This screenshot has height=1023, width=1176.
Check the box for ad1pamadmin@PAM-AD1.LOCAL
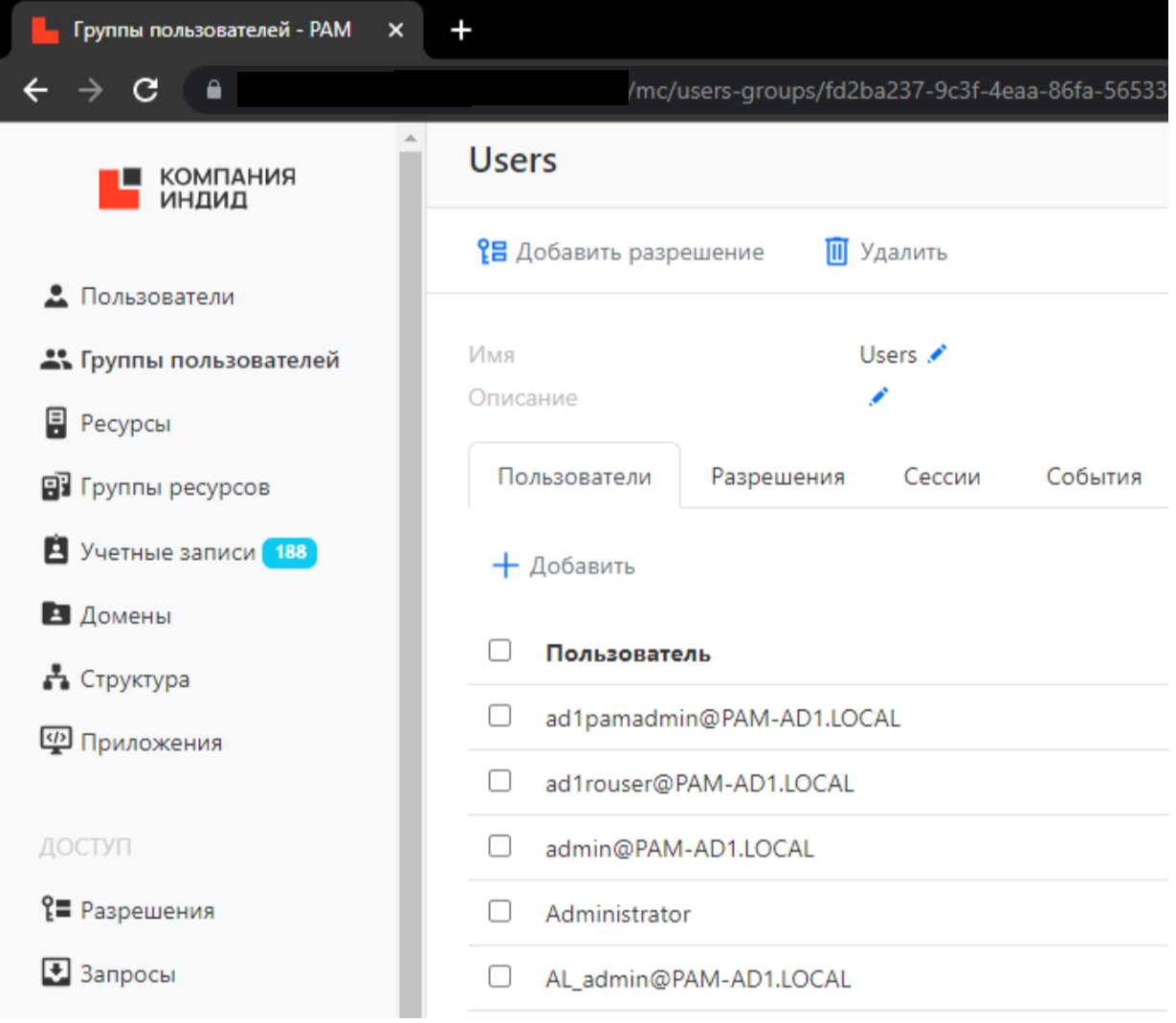click(x=499, y=716)
